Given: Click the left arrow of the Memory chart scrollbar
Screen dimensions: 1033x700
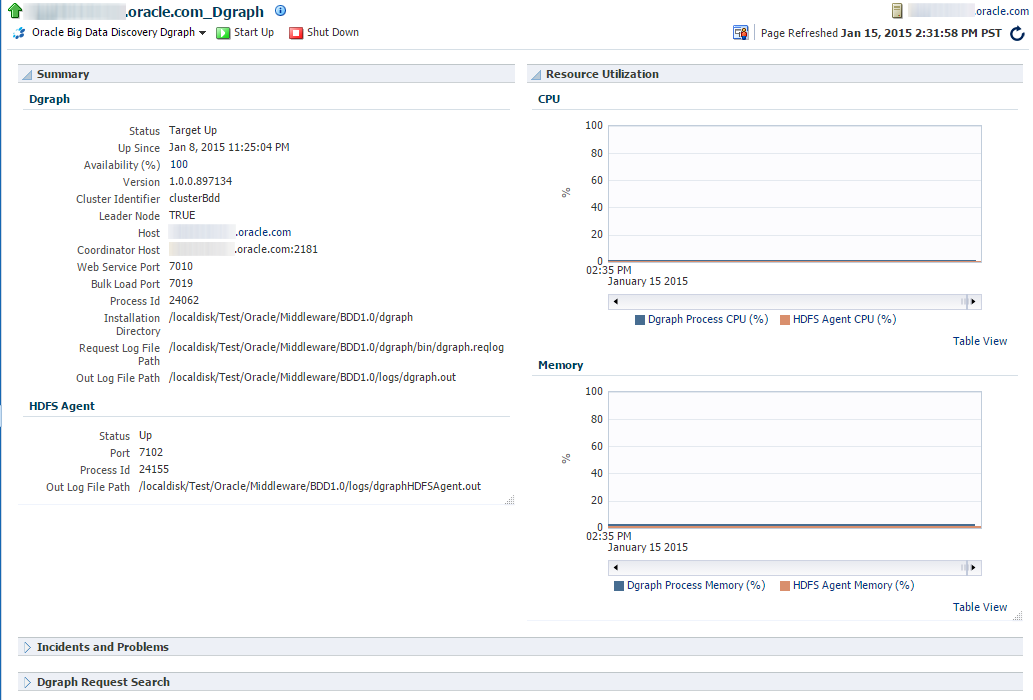Looking at the screenshot, I should click(615, 567).
